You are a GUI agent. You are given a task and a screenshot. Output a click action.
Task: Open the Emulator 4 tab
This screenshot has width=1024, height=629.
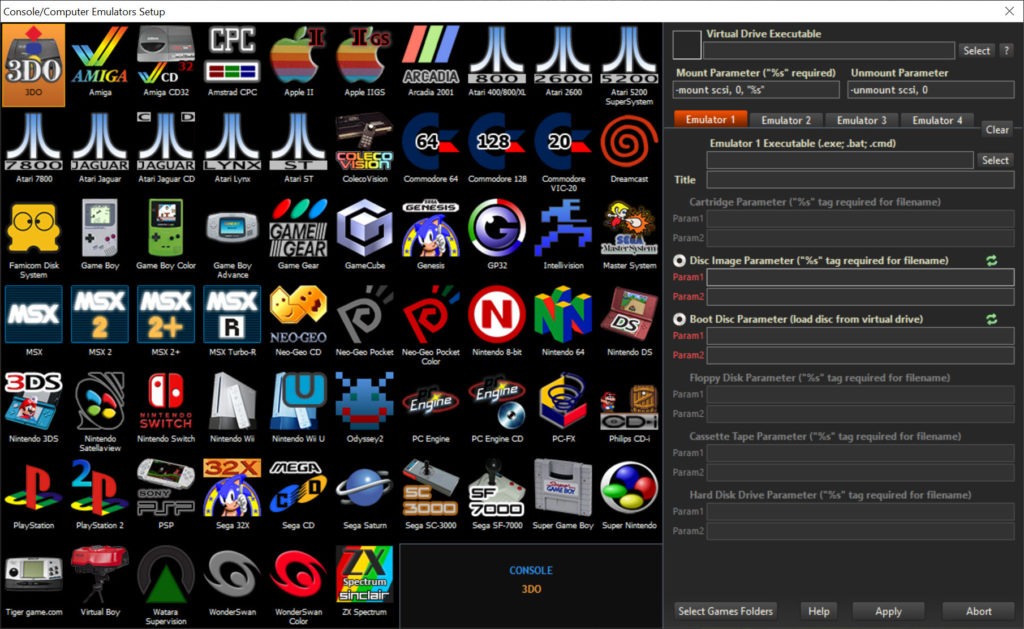coord(937,120)
